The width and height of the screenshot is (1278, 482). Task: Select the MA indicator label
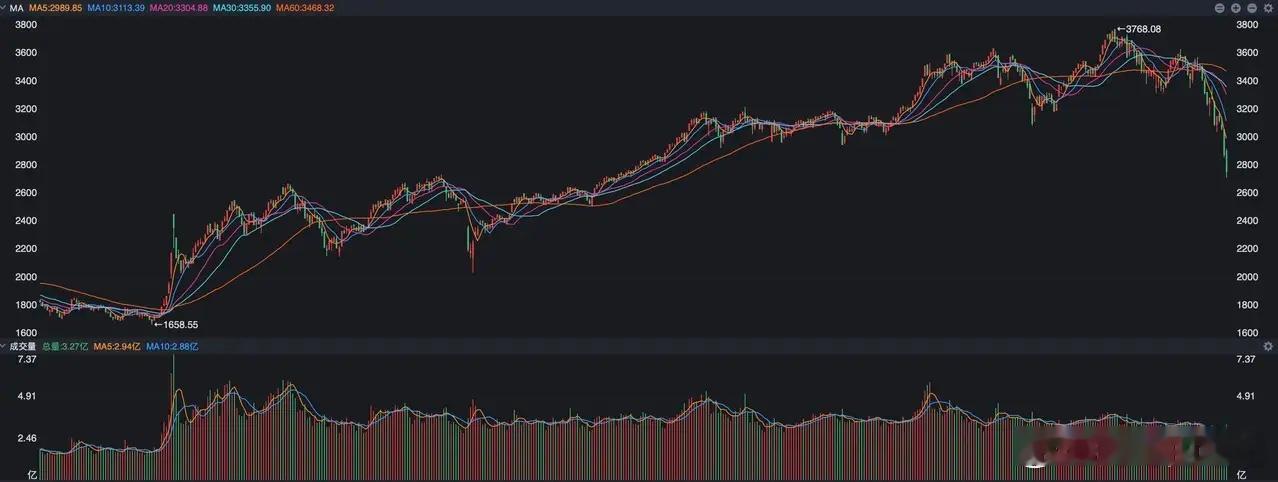coord(16,7)
